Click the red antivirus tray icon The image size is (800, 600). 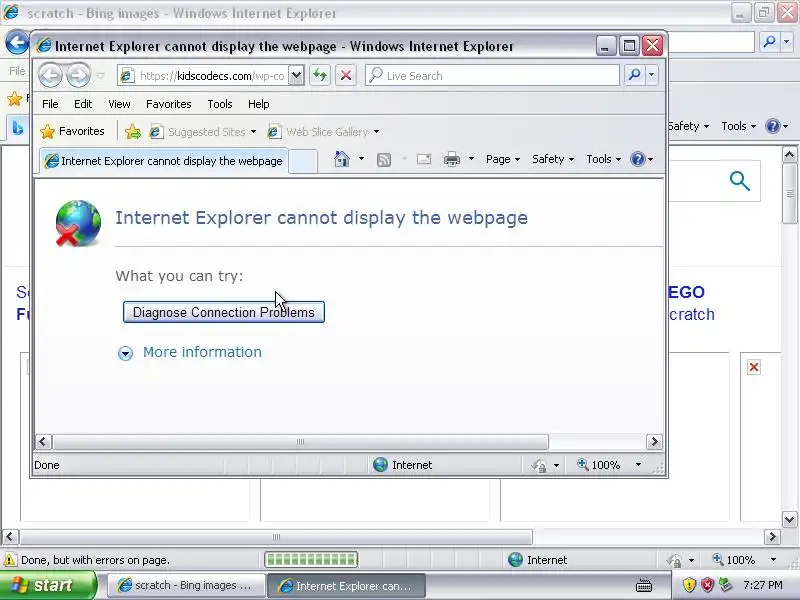(x=707, y=585)
